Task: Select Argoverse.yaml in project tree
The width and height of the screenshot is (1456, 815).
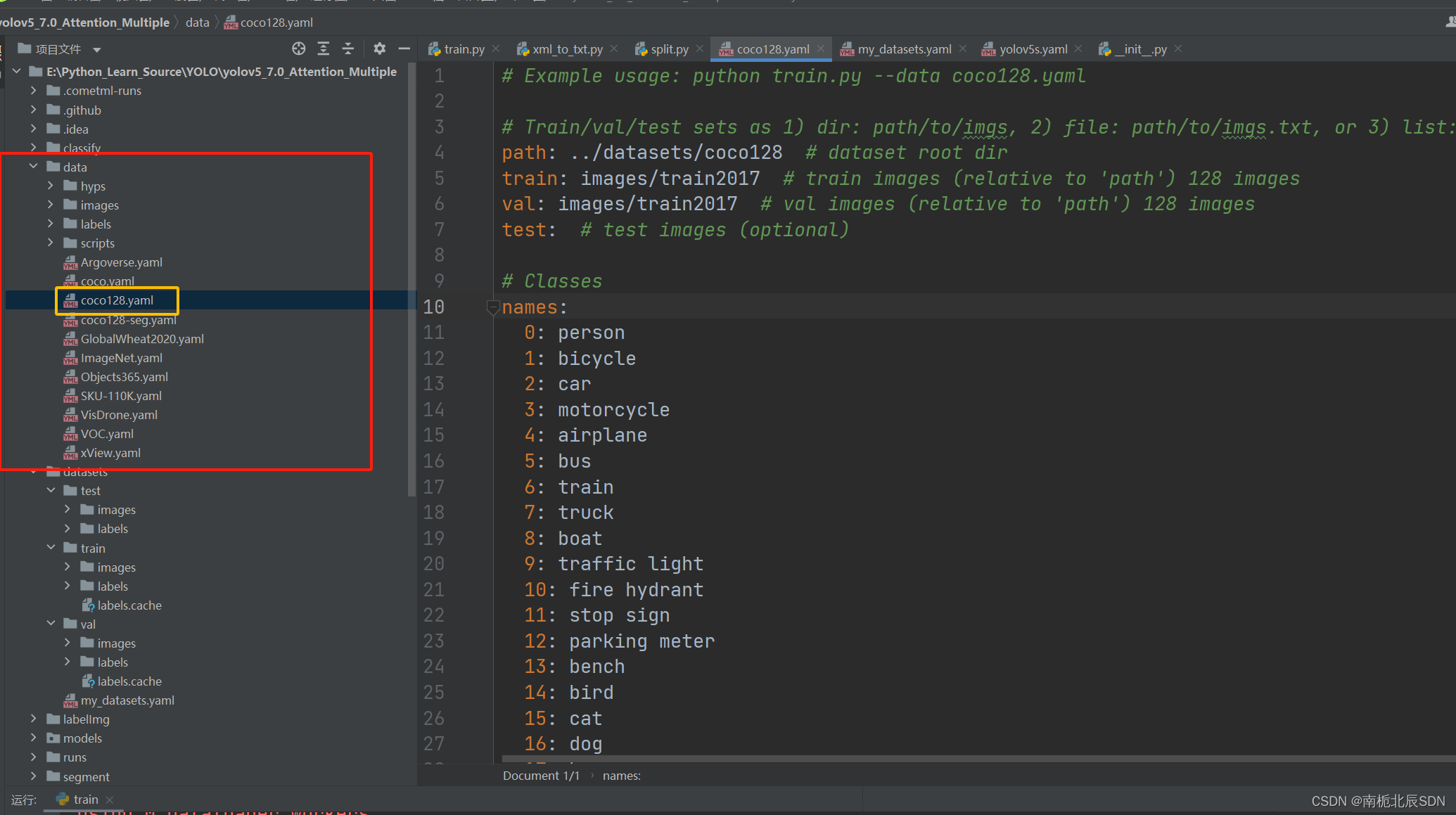Action: [x=121, y=262]
